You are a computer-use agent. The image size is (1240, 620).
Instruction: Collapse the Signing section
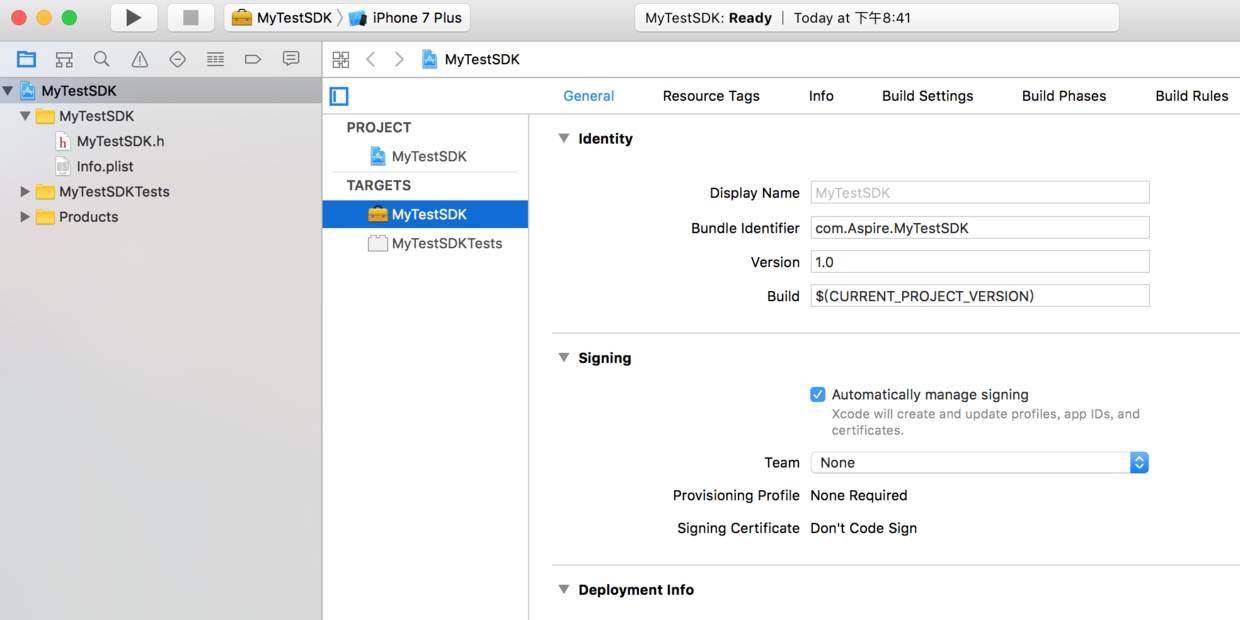pyautogui.click(x=563, y=358)
